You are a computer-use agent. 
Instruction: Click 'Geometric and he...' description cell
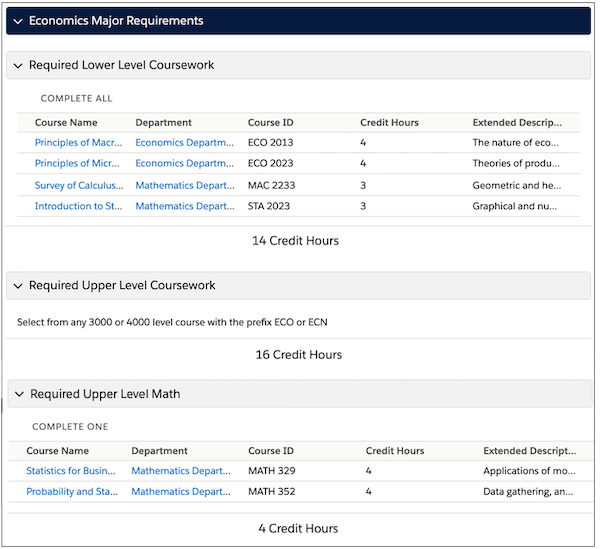pos(517,186)
